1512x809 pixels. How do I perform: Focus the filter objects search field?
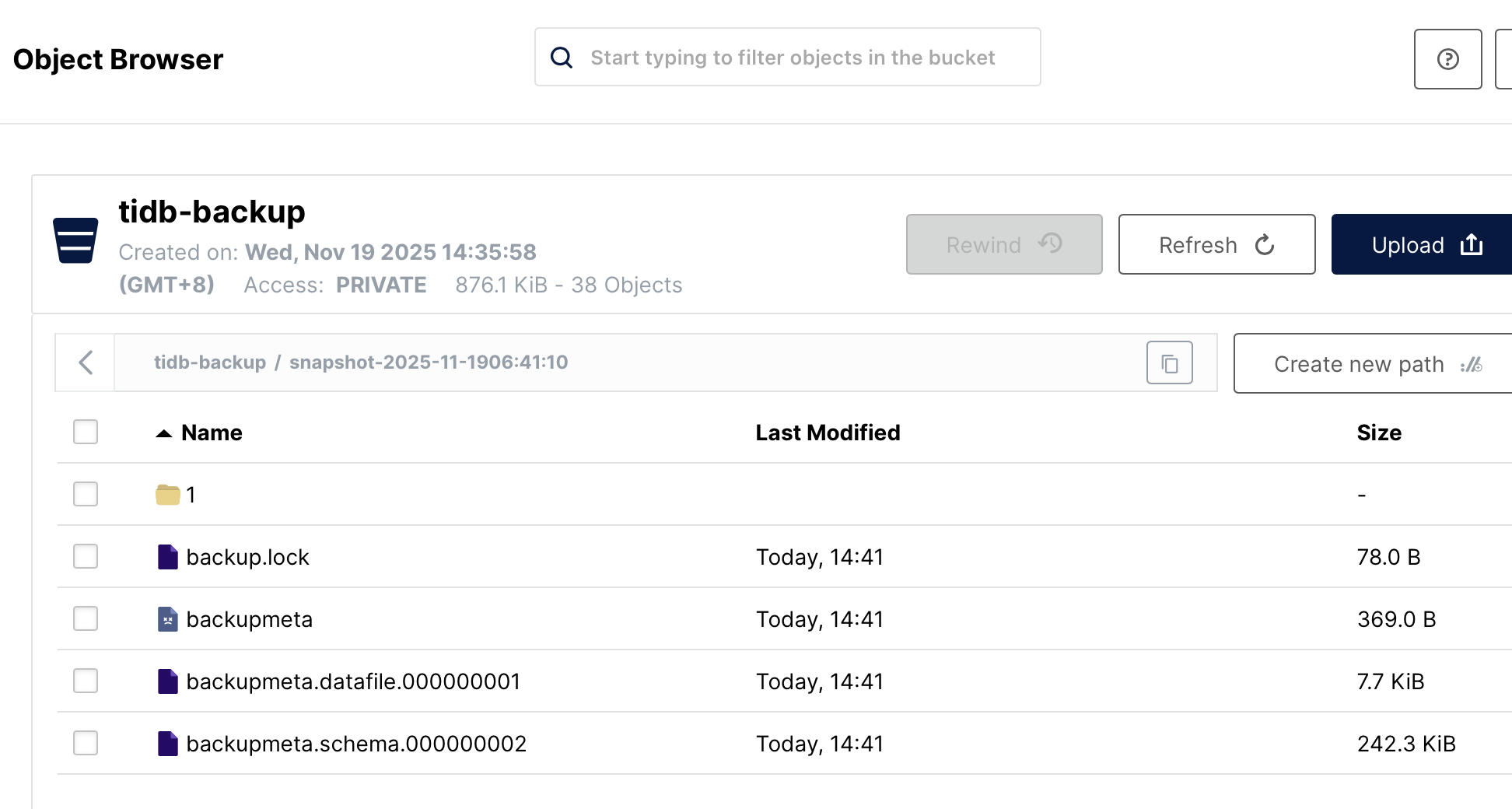click(x=792, y=58)
